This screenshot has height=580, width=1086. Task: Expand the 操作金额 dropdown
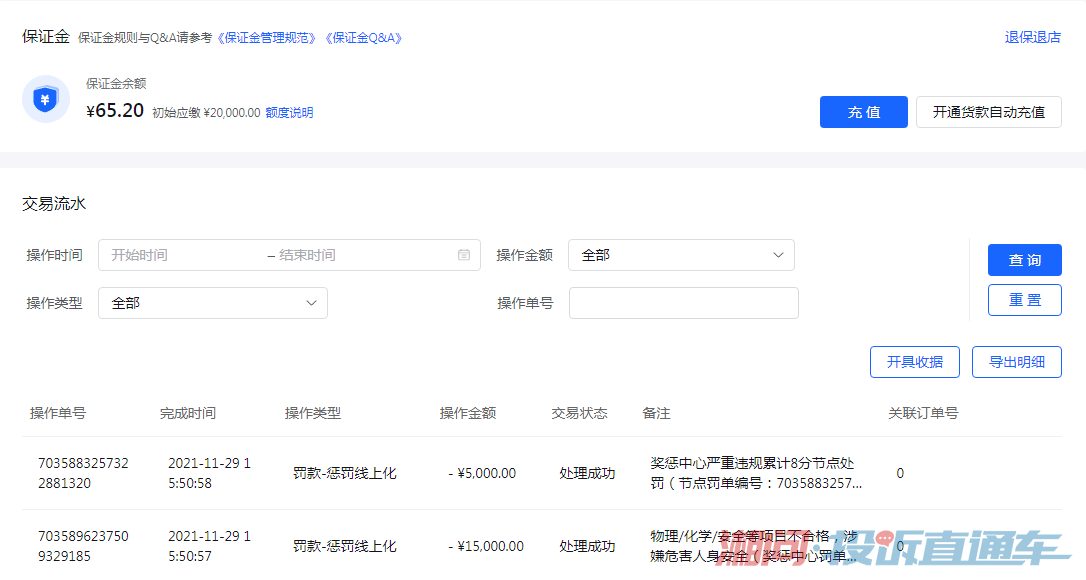click(681, 255)
